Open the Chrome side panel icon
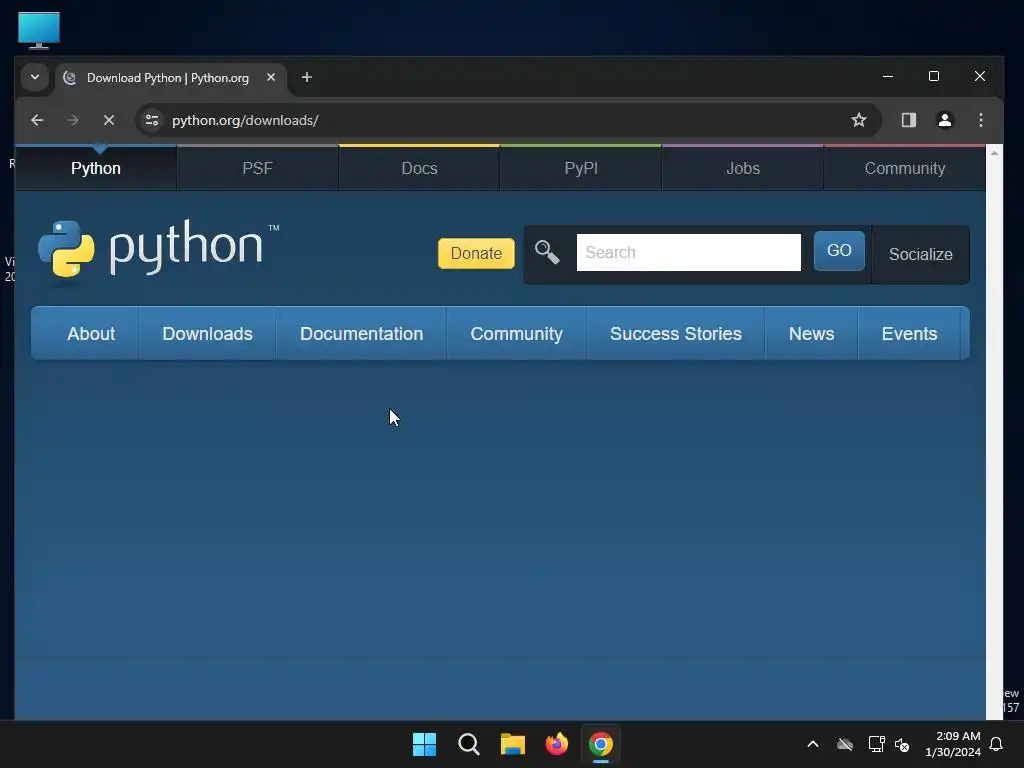This screenshot has width=1024, height=768. point(908,120)
